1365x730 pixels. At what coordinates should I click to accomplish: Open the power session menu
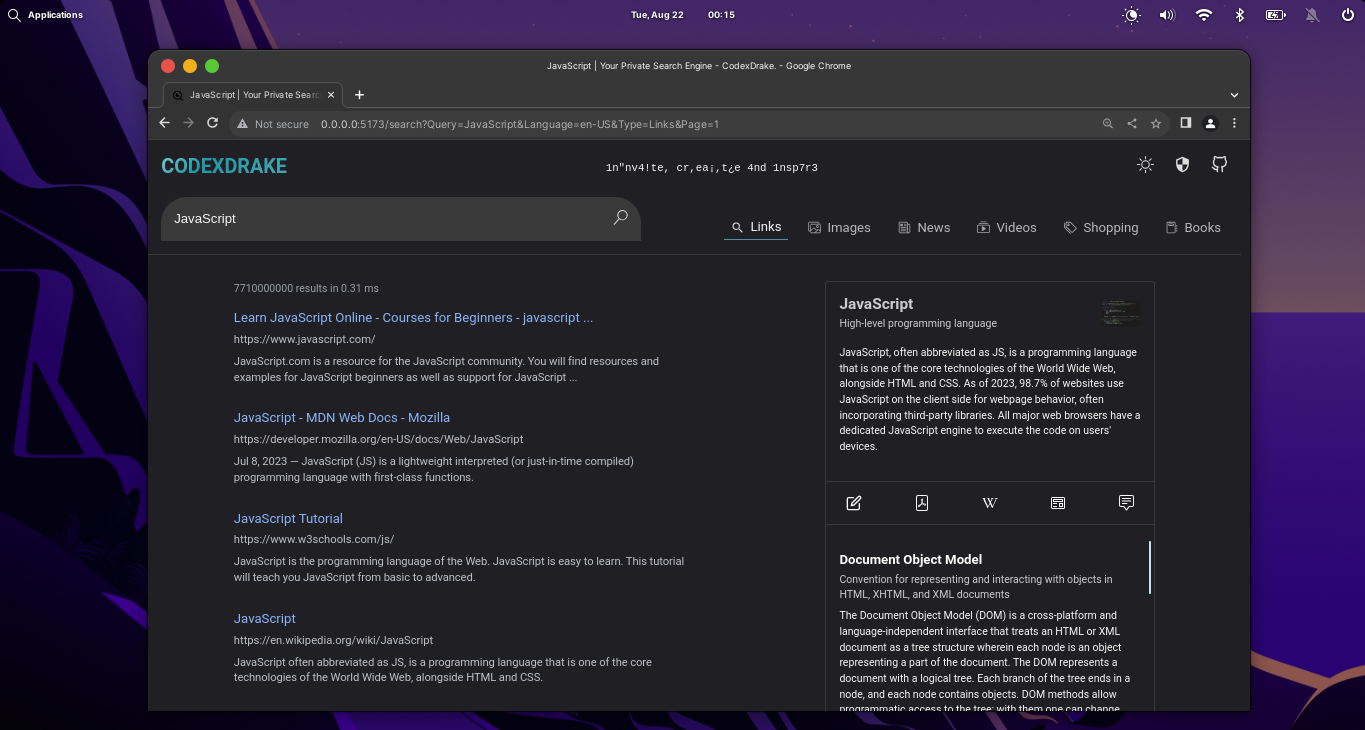(1348, 15)
